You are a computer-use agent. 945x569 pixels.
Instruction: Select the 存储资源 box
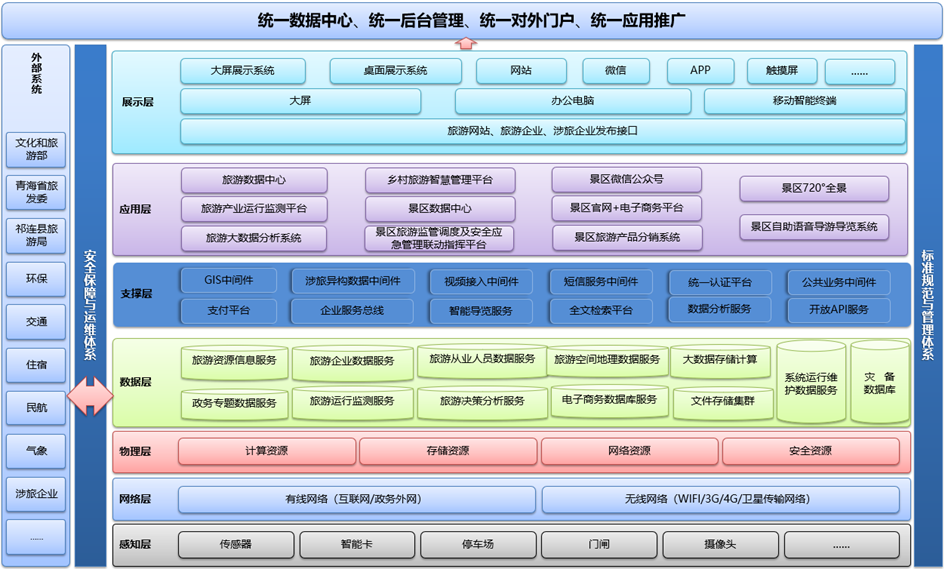click(x=448, y=451)
